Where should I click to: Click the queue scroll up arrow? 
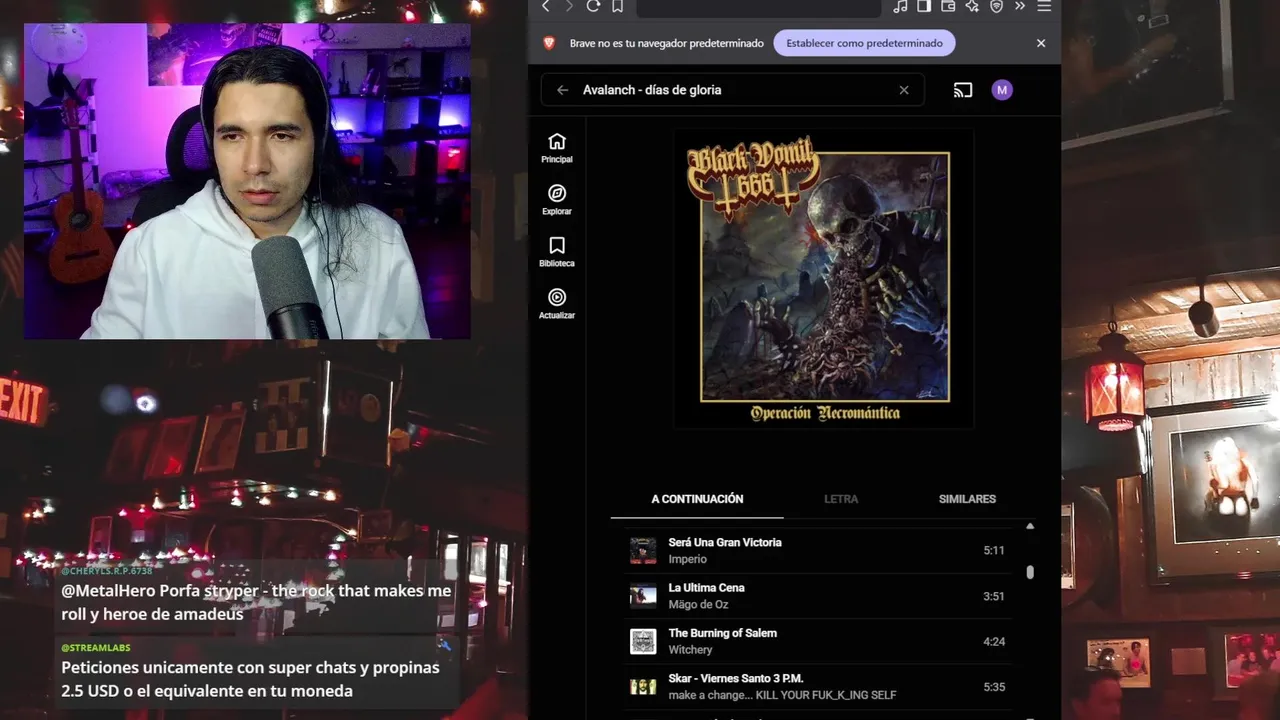click(1030, 526)
